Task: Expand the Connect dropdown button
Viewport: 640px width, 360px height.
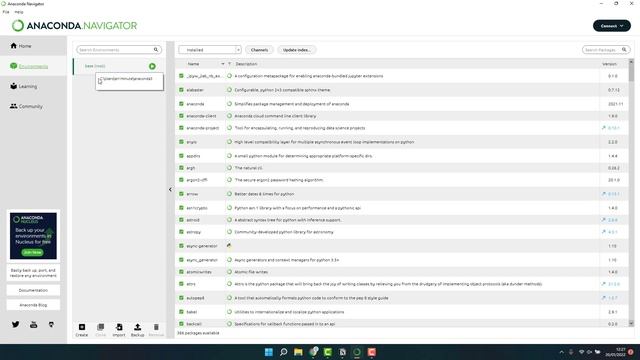Action: pyautogui.click(x=611, y=26)
